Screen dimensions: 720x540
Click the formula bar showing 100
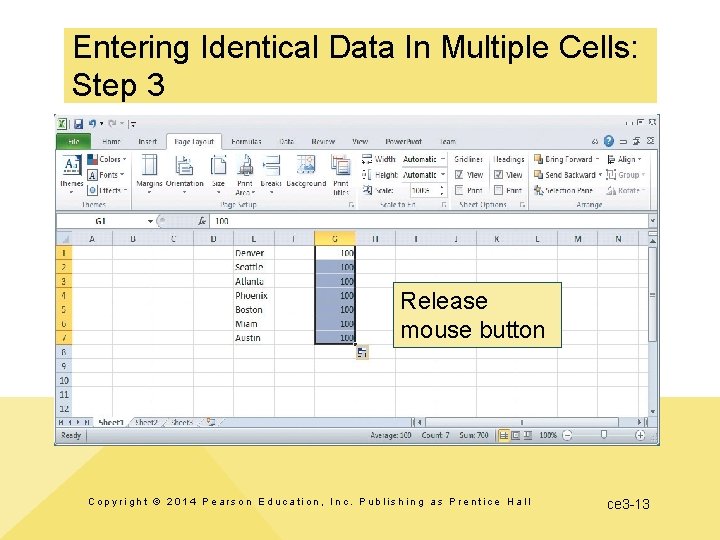click(429, 221)
